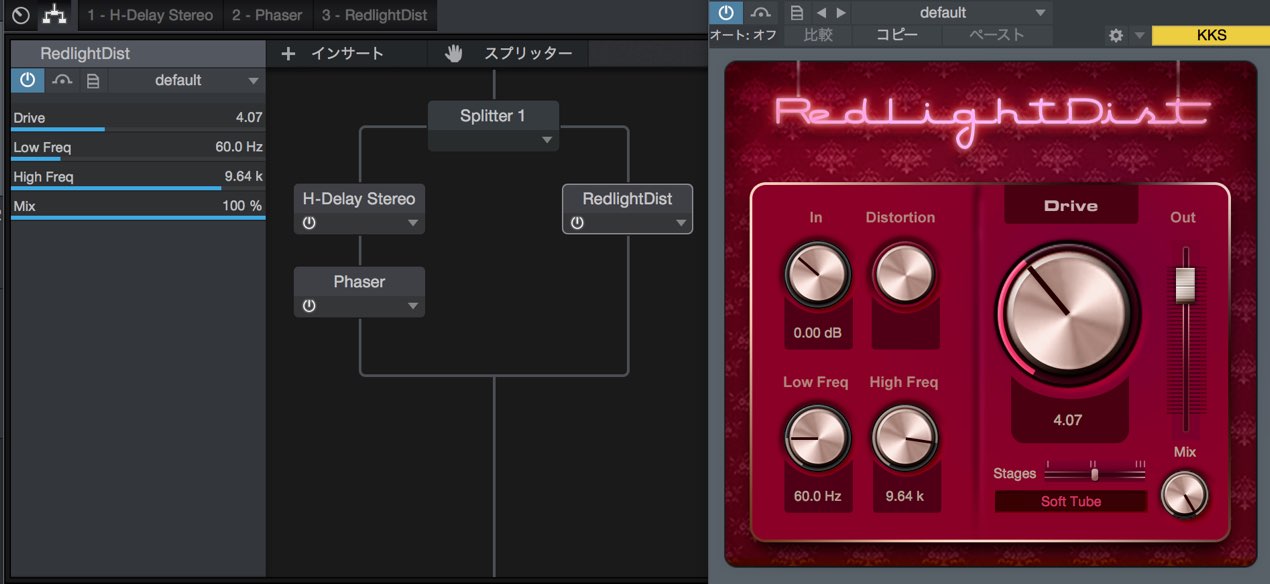Click the インサート add insert button

click(x=347, y=54)
